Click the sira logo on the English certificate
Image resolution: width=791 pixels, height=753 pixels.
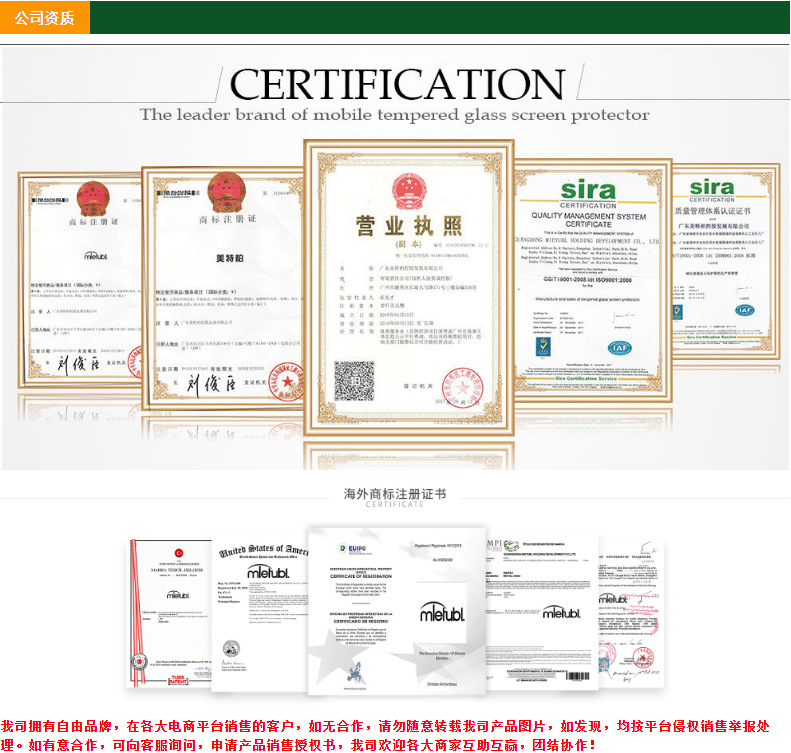(x=588, y=190)
